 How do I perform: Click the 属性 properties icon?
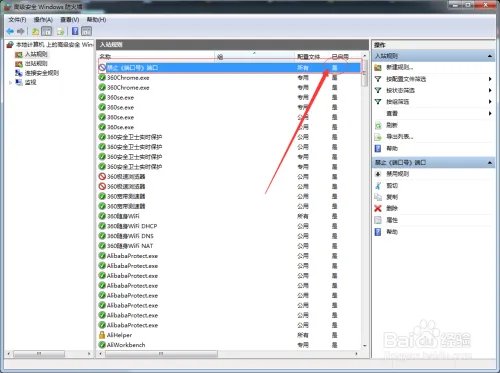pyautogui.click(x=378, y=220)
